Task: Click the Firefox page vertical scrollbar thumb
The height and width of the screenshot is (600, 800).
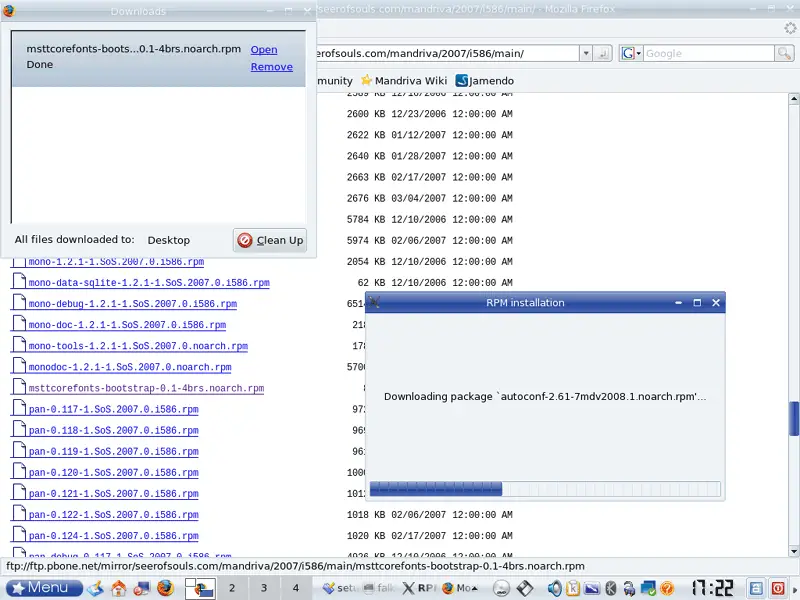Action: click(x=793, y=419)
